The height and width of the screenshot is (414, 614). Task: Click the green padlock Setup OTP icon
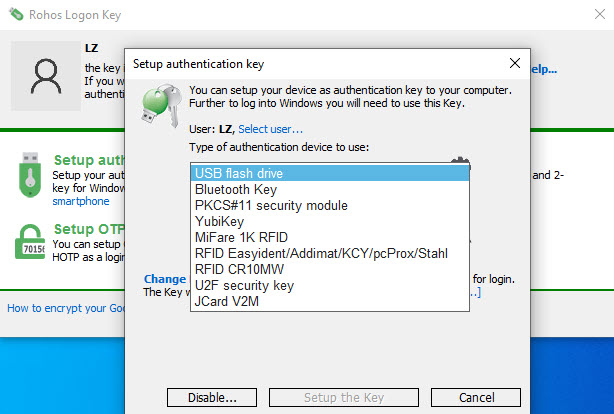pos(30,242)
